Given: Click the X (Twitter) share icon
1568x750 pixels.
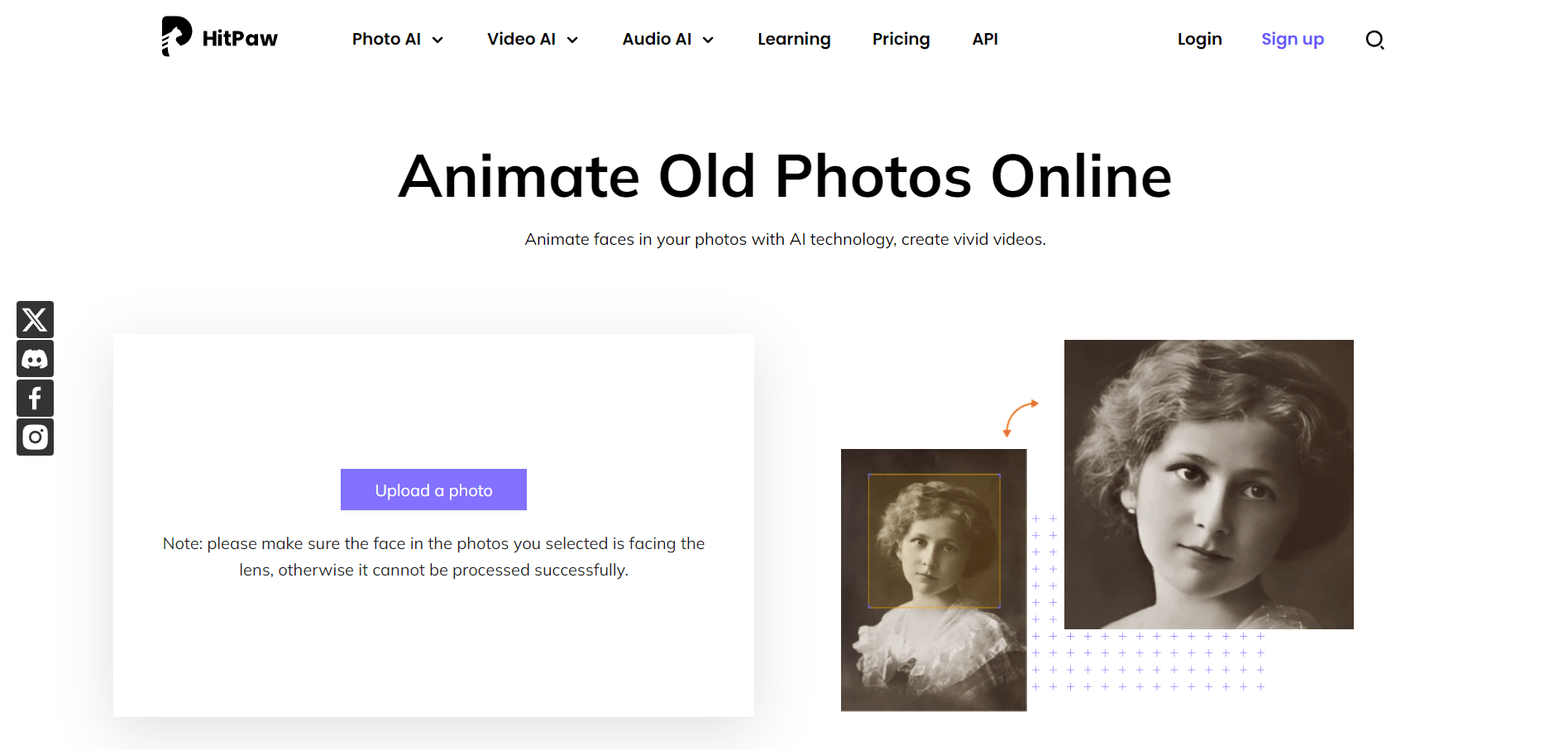Looking at the screenshot, I should [35, 319].
